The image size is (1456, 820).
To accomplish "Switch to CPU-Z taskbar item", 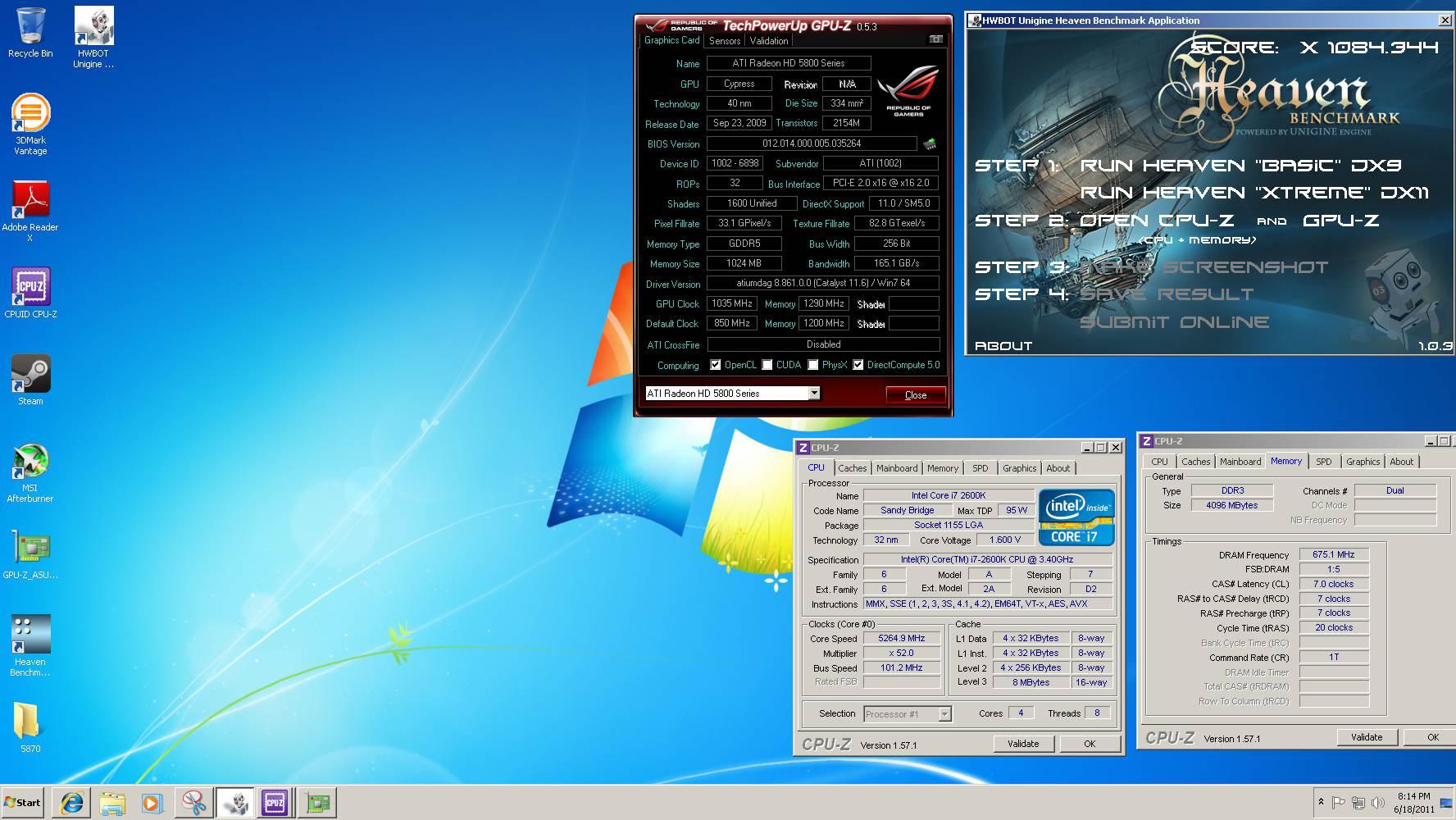I will tap(275, 803).
